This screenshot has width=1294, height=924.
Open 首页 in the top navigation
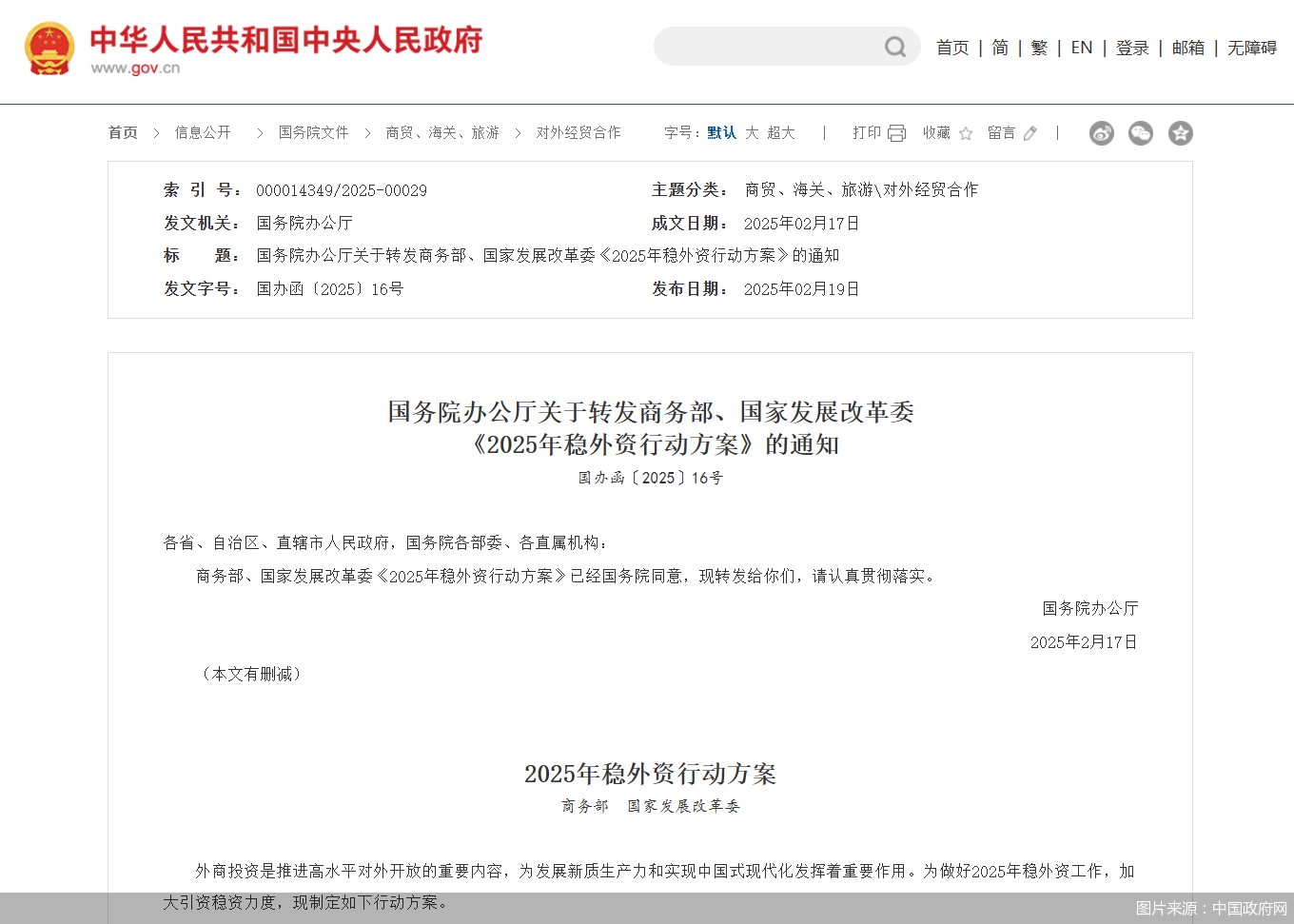tap(952, 47)
